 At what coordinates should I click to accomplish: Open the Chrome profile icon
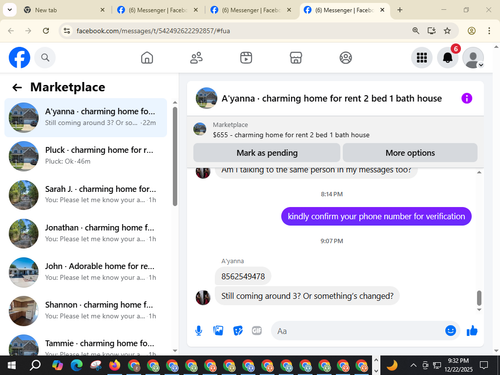coord(471,31)
